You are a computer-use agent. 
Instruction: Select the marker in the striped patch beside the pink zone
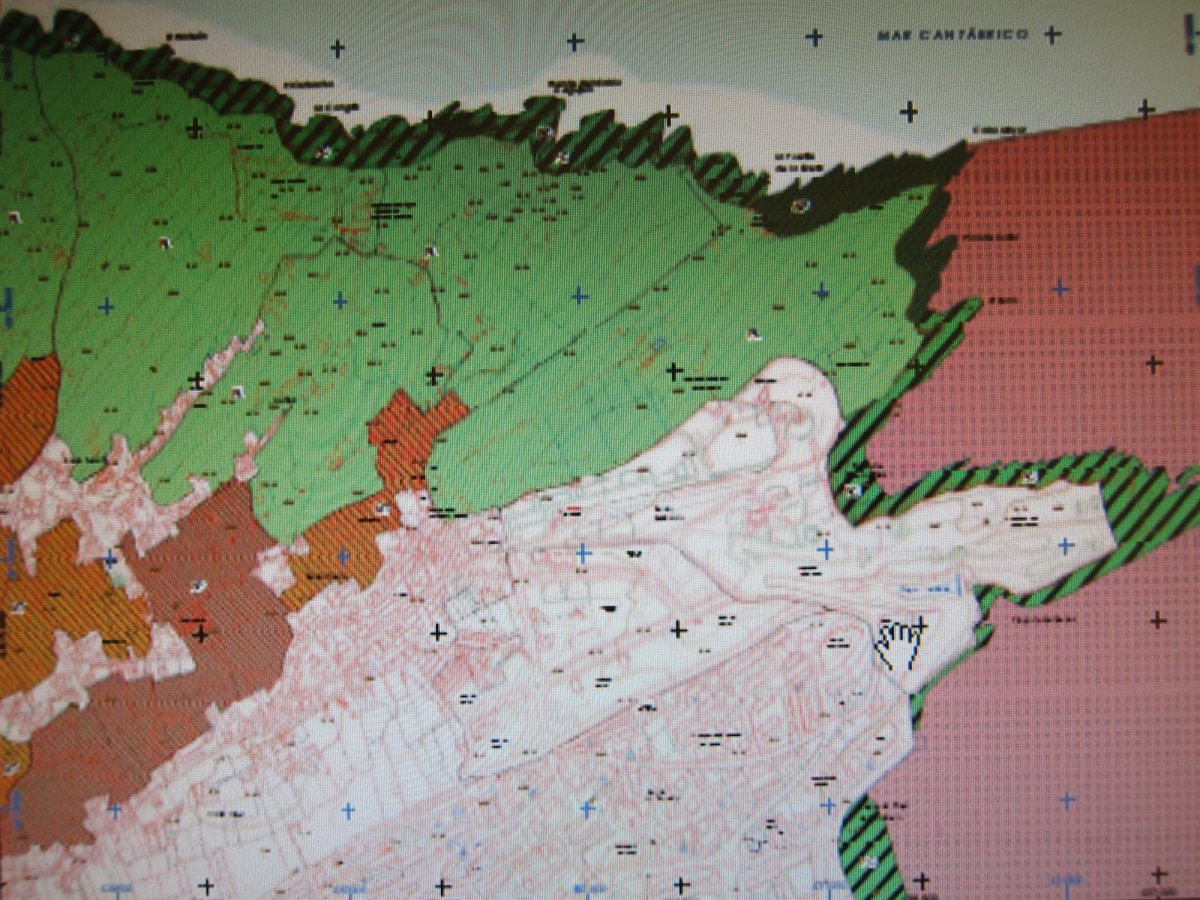pos(852,490)
